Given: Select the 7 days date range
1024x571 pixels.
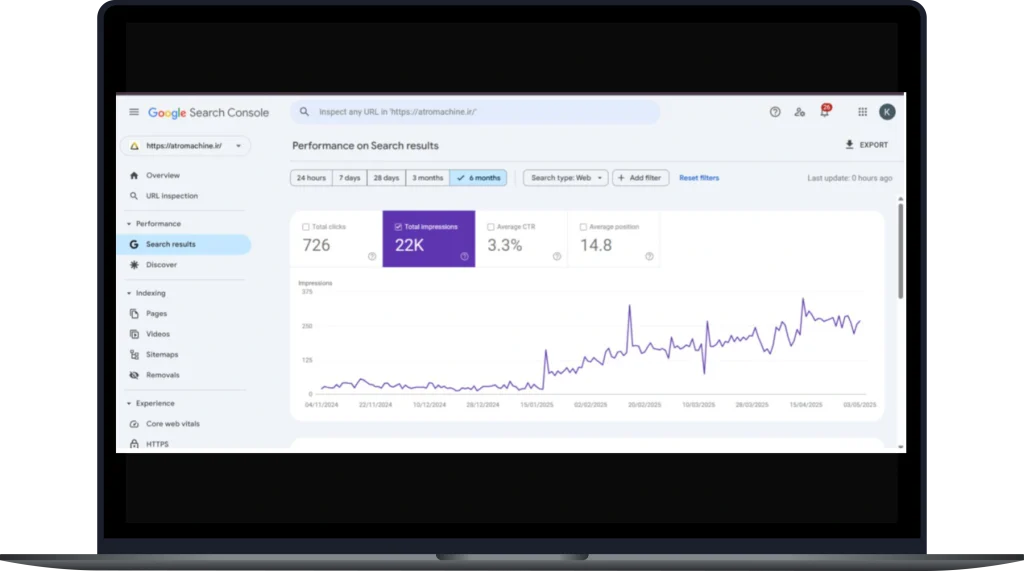Looking at the screenshot, I should [349, 178].
